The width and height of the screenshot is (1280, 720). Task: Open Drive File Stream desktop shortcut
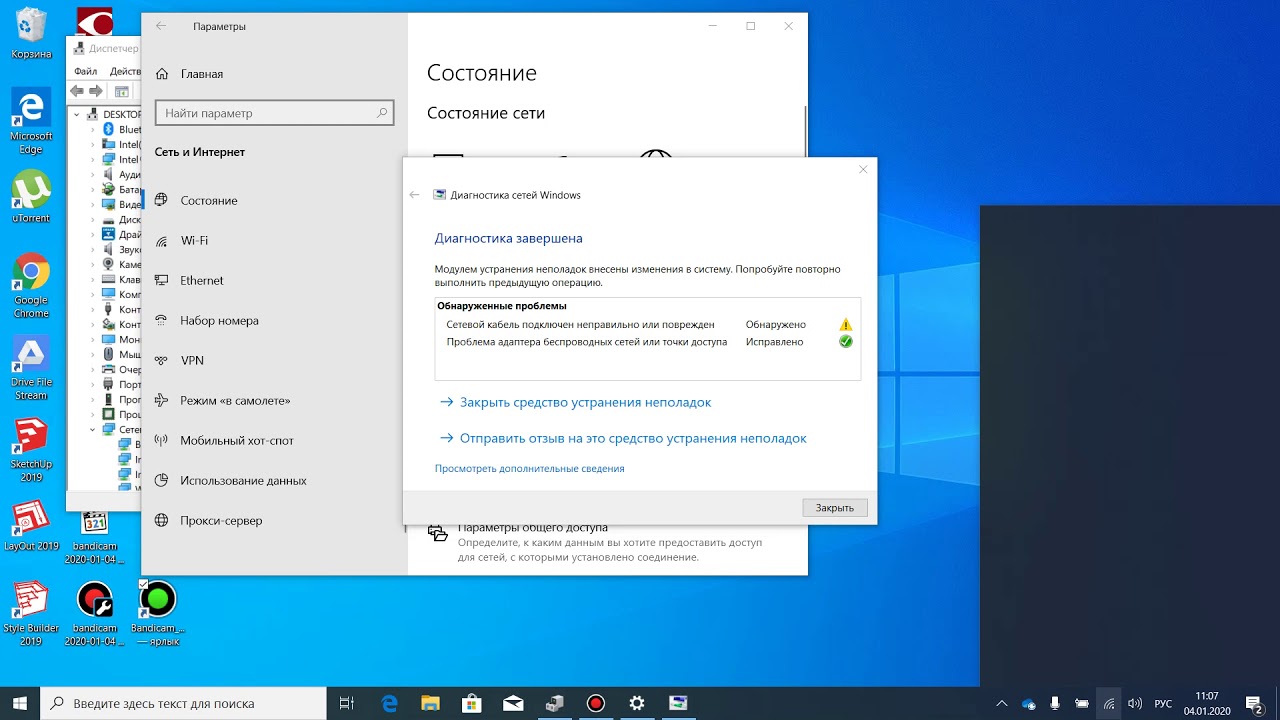coord(31,368)
